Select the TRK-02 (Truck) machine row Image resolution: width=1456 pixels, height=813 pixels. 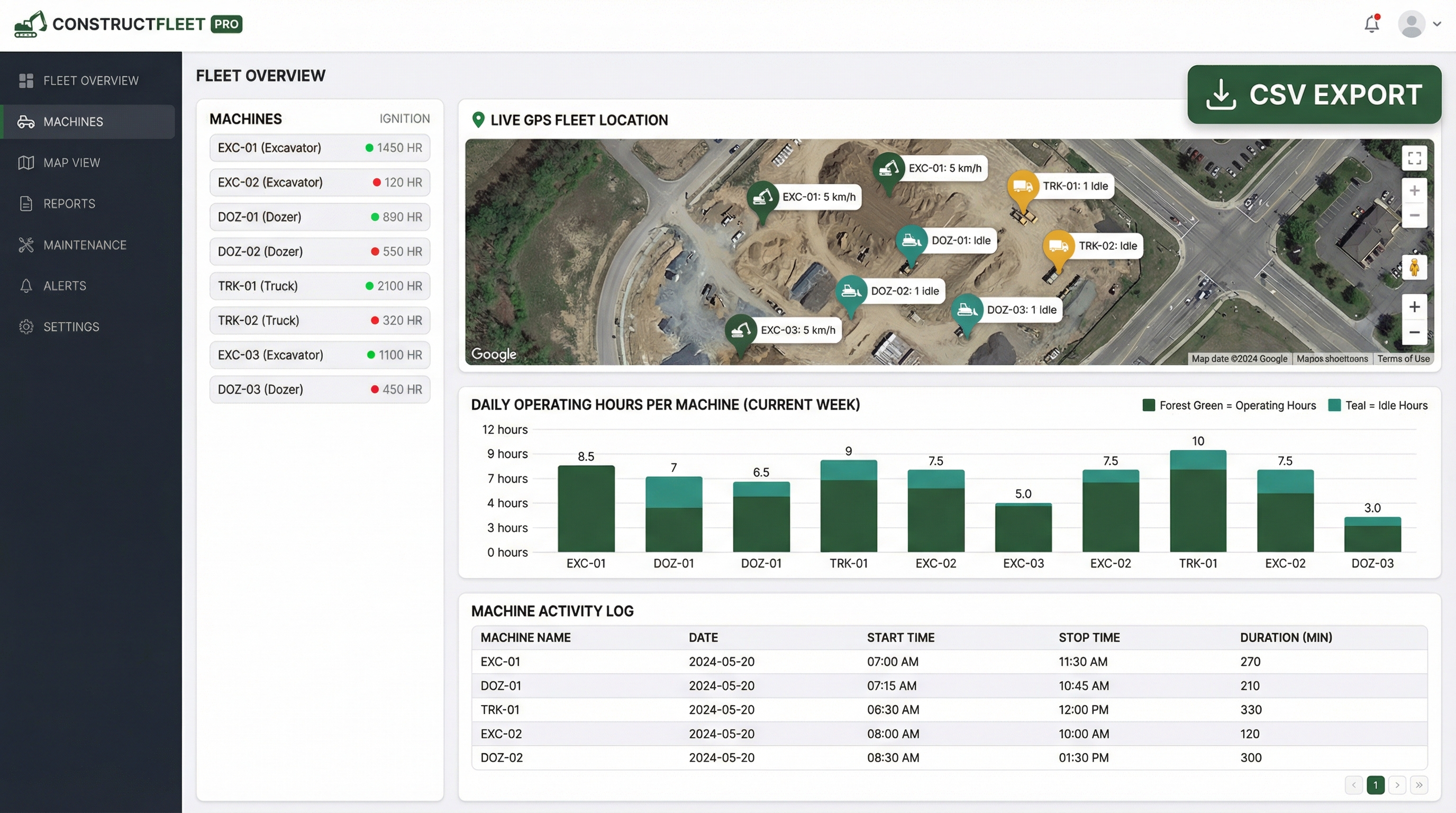[320, 321]
